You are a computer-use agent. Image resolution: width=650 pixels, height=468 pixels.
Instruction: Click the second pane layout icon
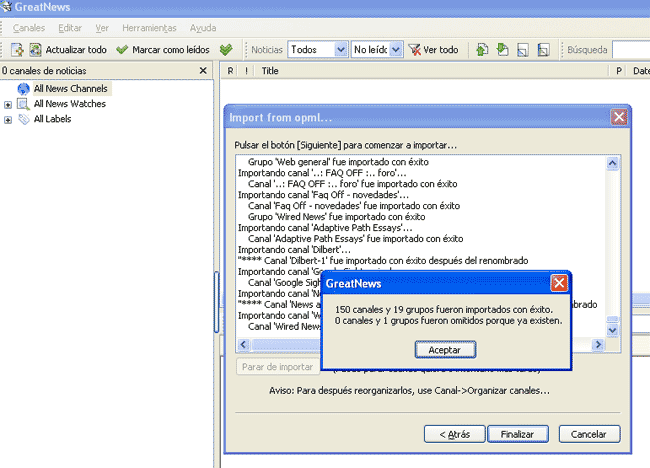click(543, 50)
